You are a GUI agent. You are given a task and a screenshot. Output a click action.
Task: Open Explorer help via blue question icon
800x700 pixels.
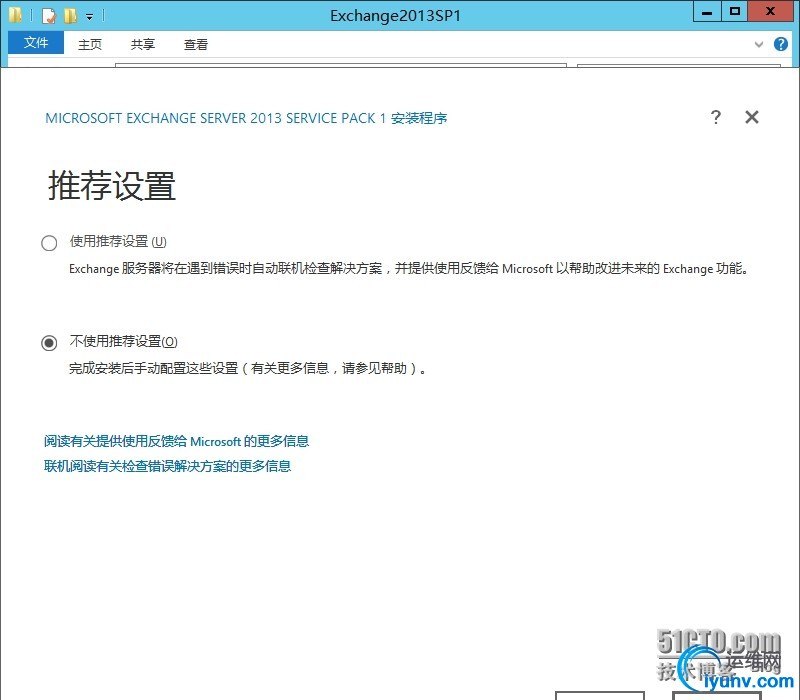(781, 44)
